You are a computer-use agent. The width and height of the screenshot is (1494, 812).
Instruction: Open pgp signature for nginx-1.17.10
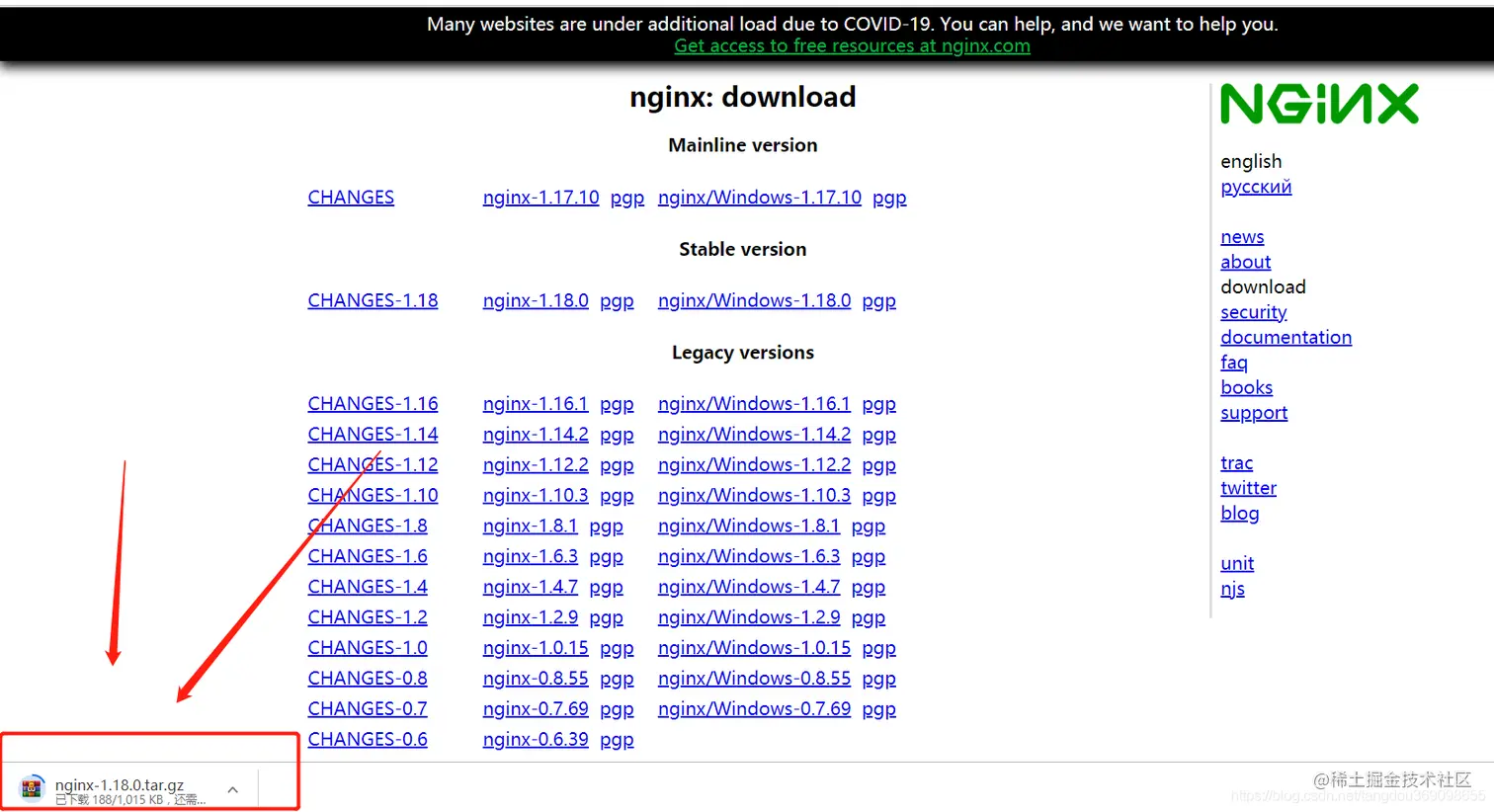pyautogui.click(x=627, y=199)
